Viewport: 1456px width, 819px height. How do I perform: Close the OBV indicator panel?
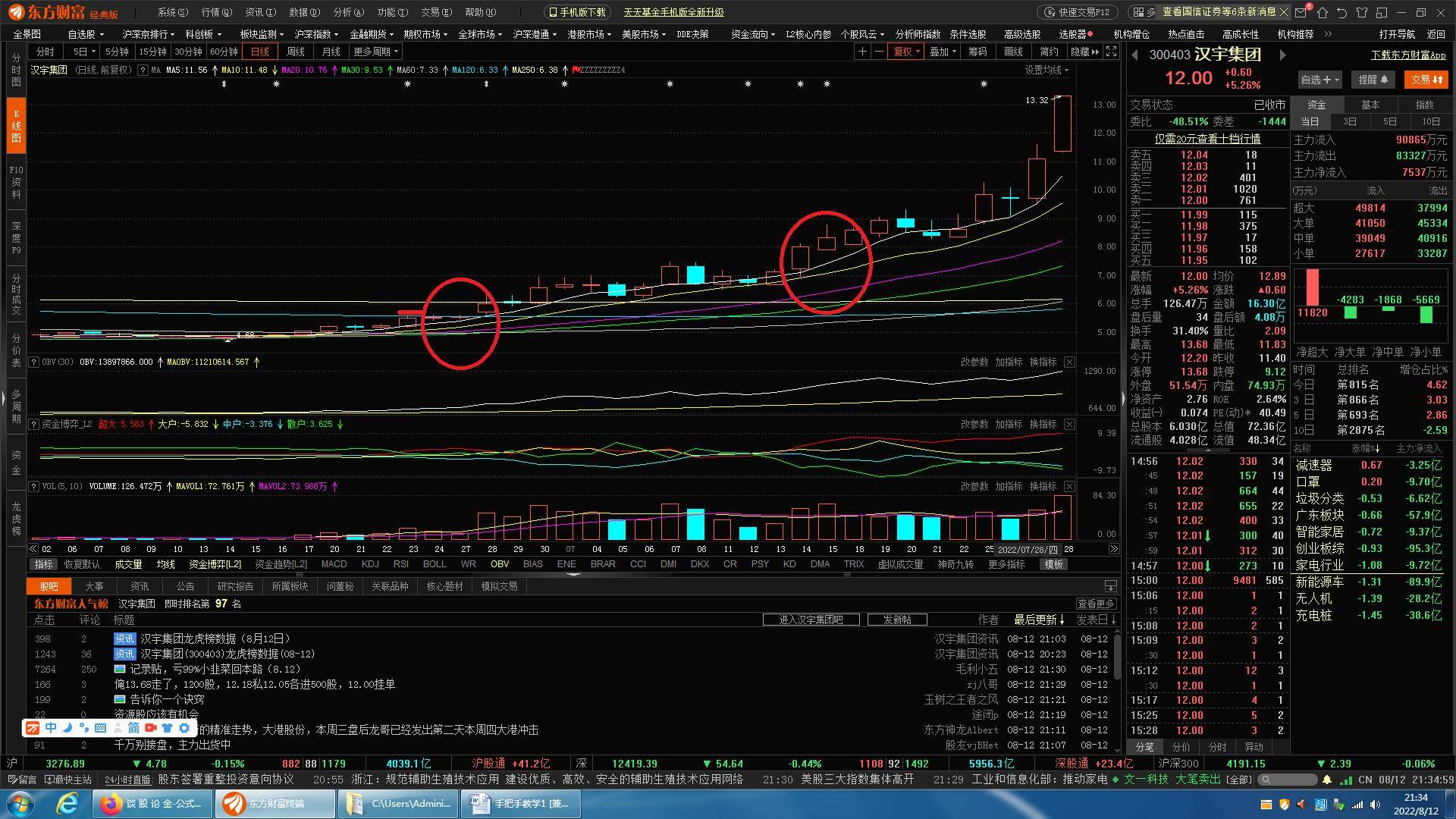coord(1069,362)
